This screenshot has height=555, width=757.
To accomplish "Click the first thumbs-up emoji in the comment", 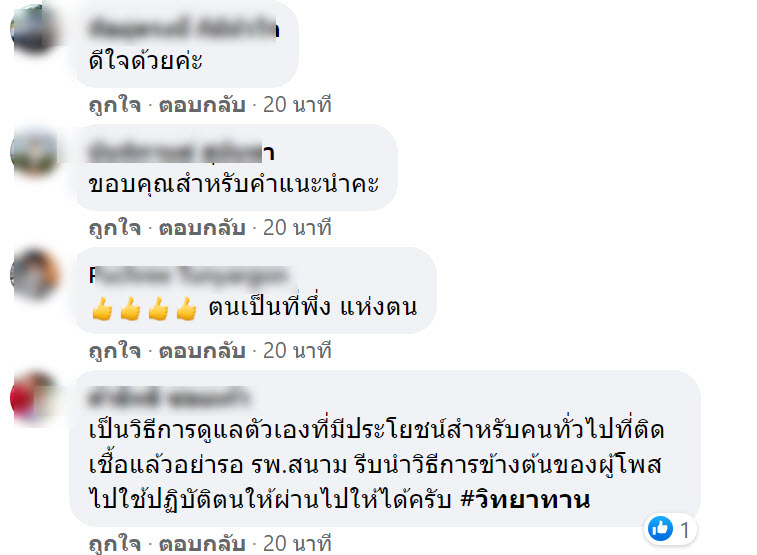I will (x=102, y=309).
